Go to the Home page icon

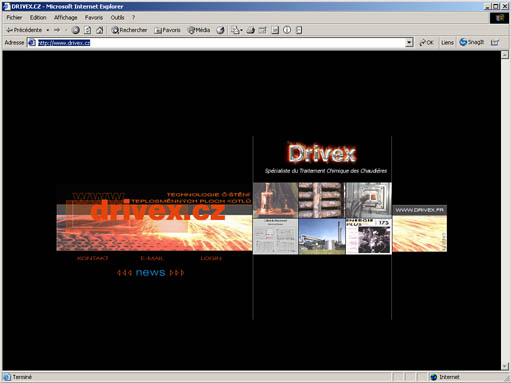(99, 30)
